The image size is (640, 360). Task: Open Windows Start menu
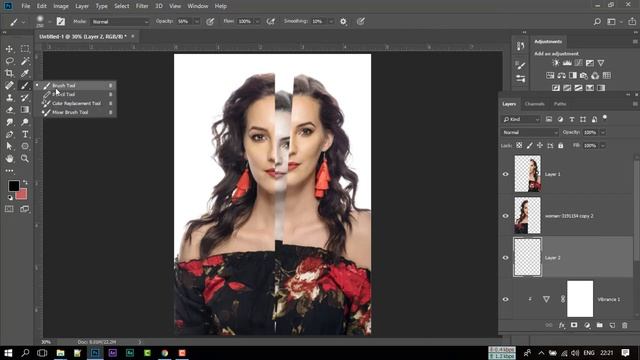pyautogui.click(x=8, y=353)
